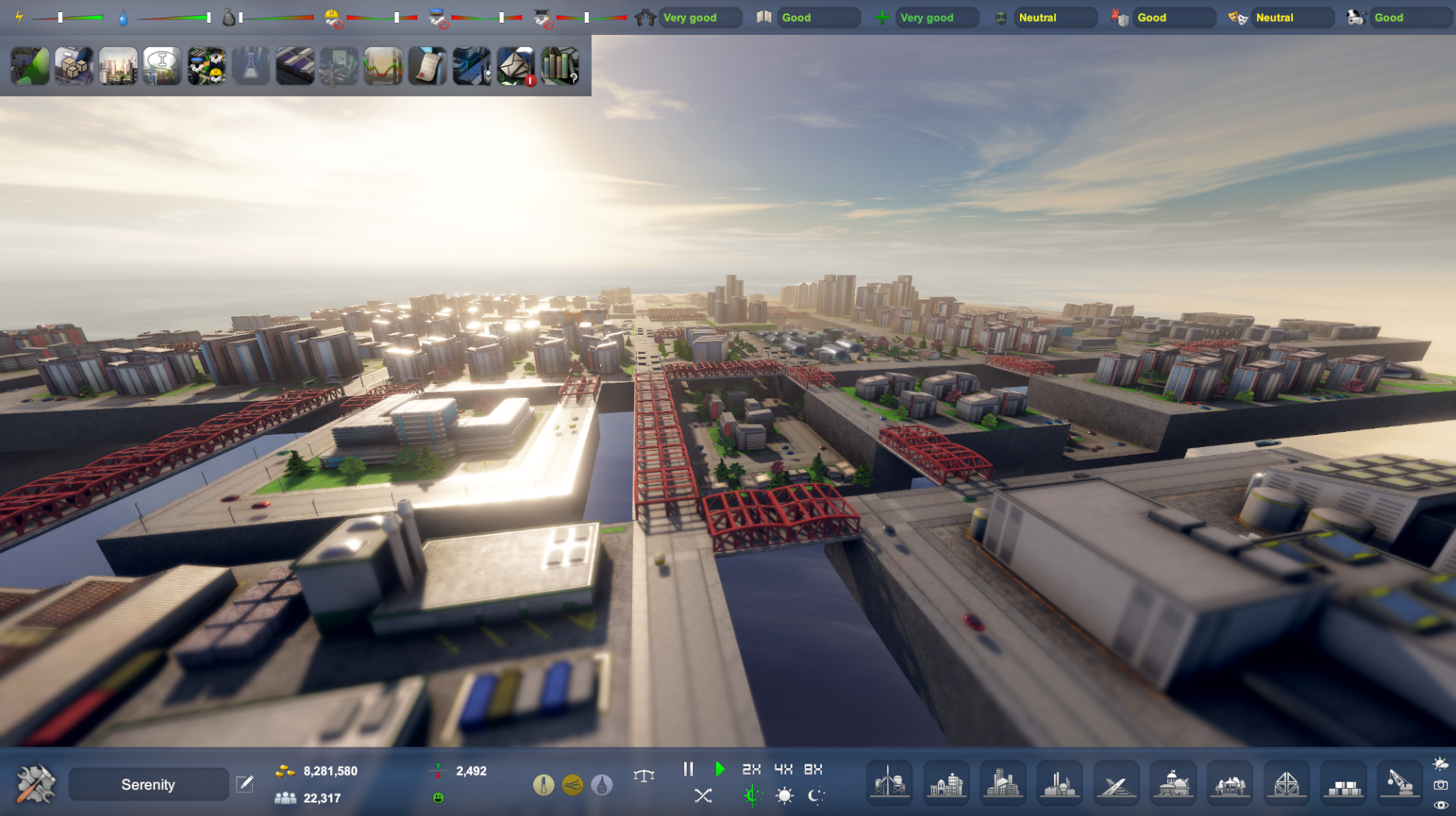Image resolution: width=1456 pixels, height=816 pixels.
Task: Open the roads build menu
Action: point(1116,783)
